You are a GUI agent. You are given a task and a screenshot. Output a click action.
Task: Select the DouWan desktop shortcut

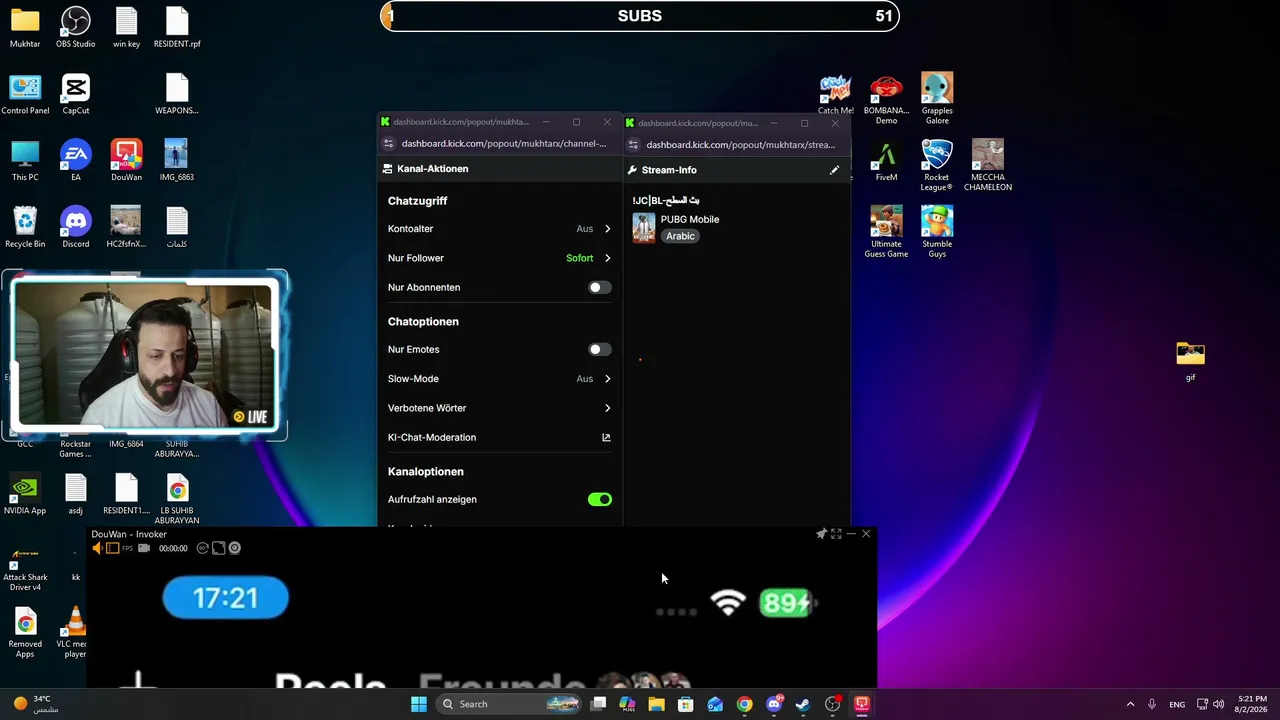tap(126, 161)
